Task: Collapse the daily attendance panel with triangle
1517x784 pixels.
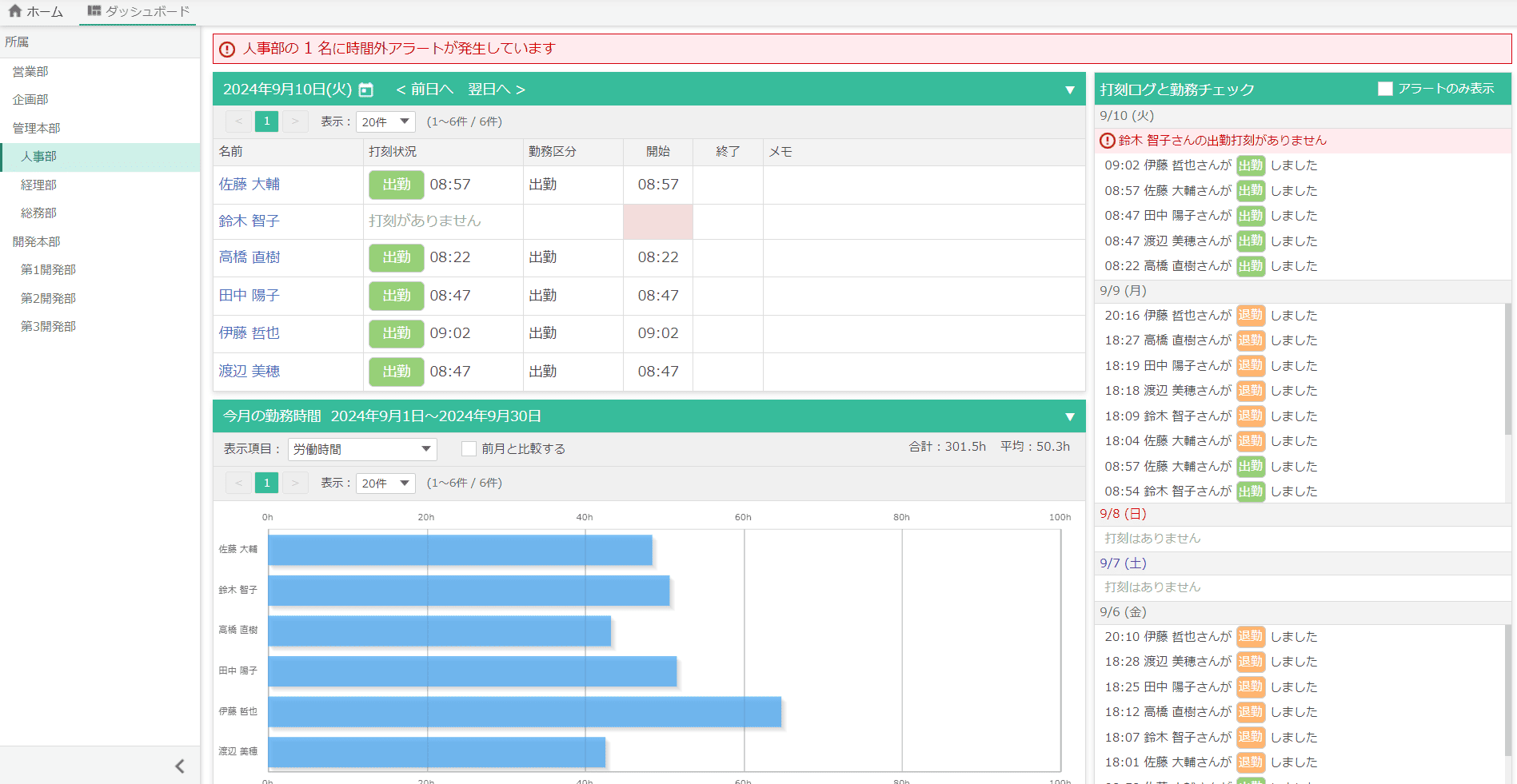Action: point(1069,90)
